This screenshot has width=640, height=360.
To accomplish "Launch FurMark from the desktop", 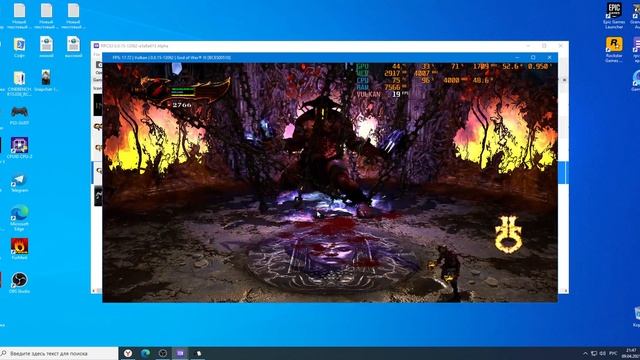I will 19,249.
